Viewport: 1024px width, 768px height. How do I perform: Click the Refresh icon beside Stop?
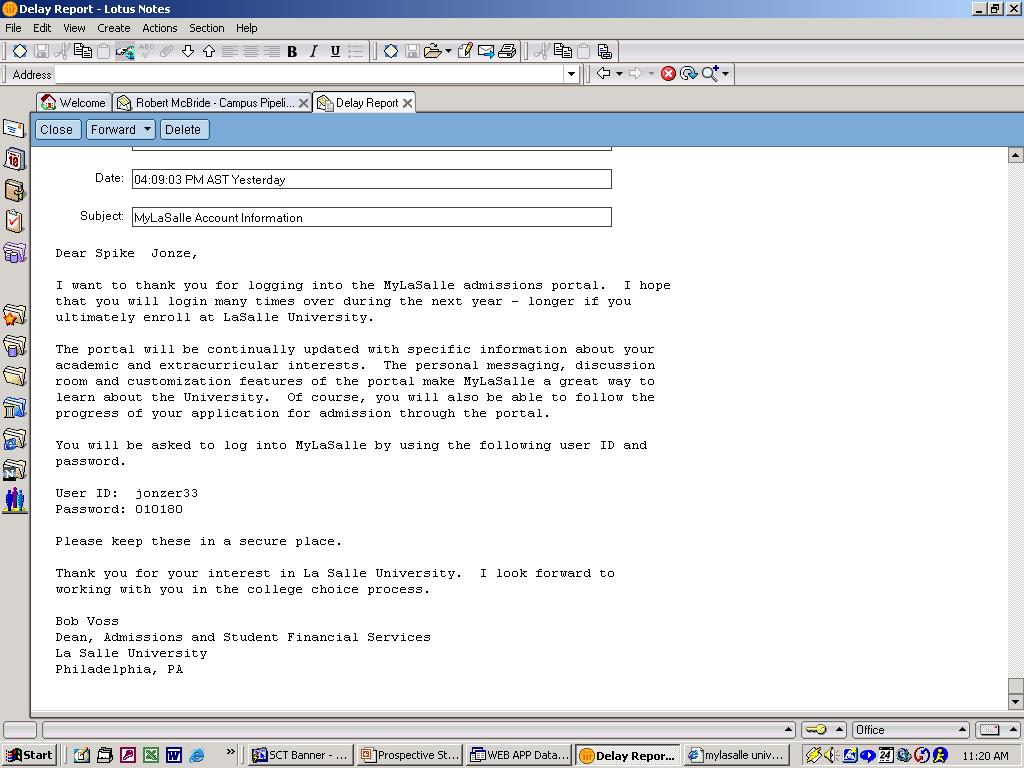point(688,74)
